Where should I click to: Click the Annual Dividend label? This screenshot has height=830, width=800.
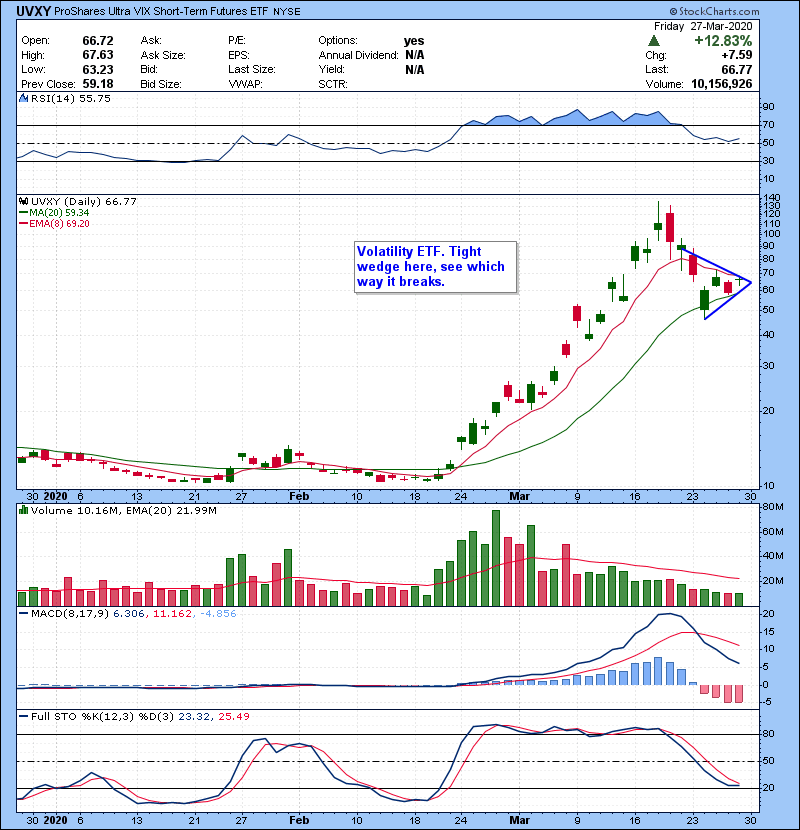click(358, 55)
